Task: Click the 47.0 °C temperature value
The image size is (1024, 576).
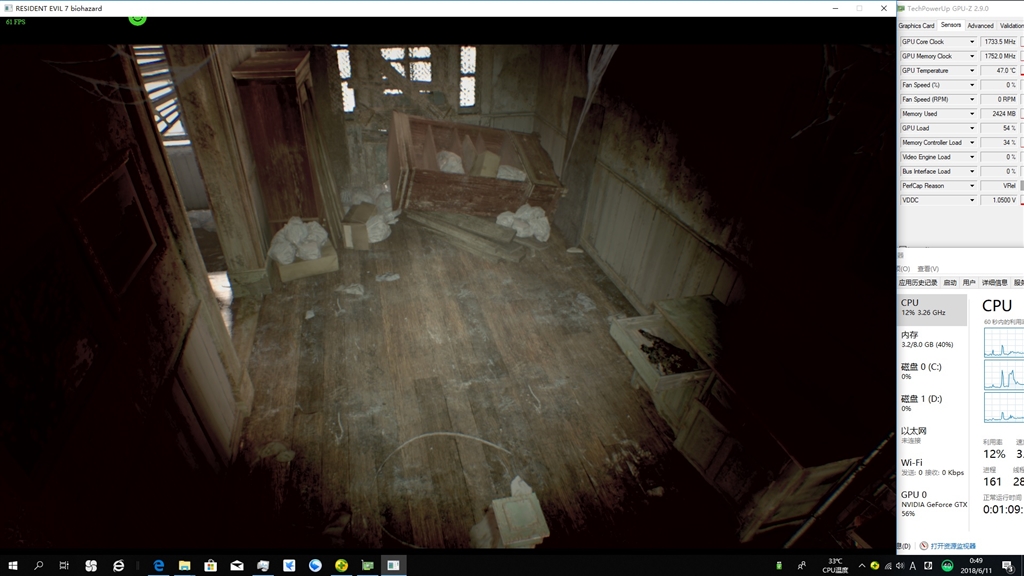Action: (999, 71)
